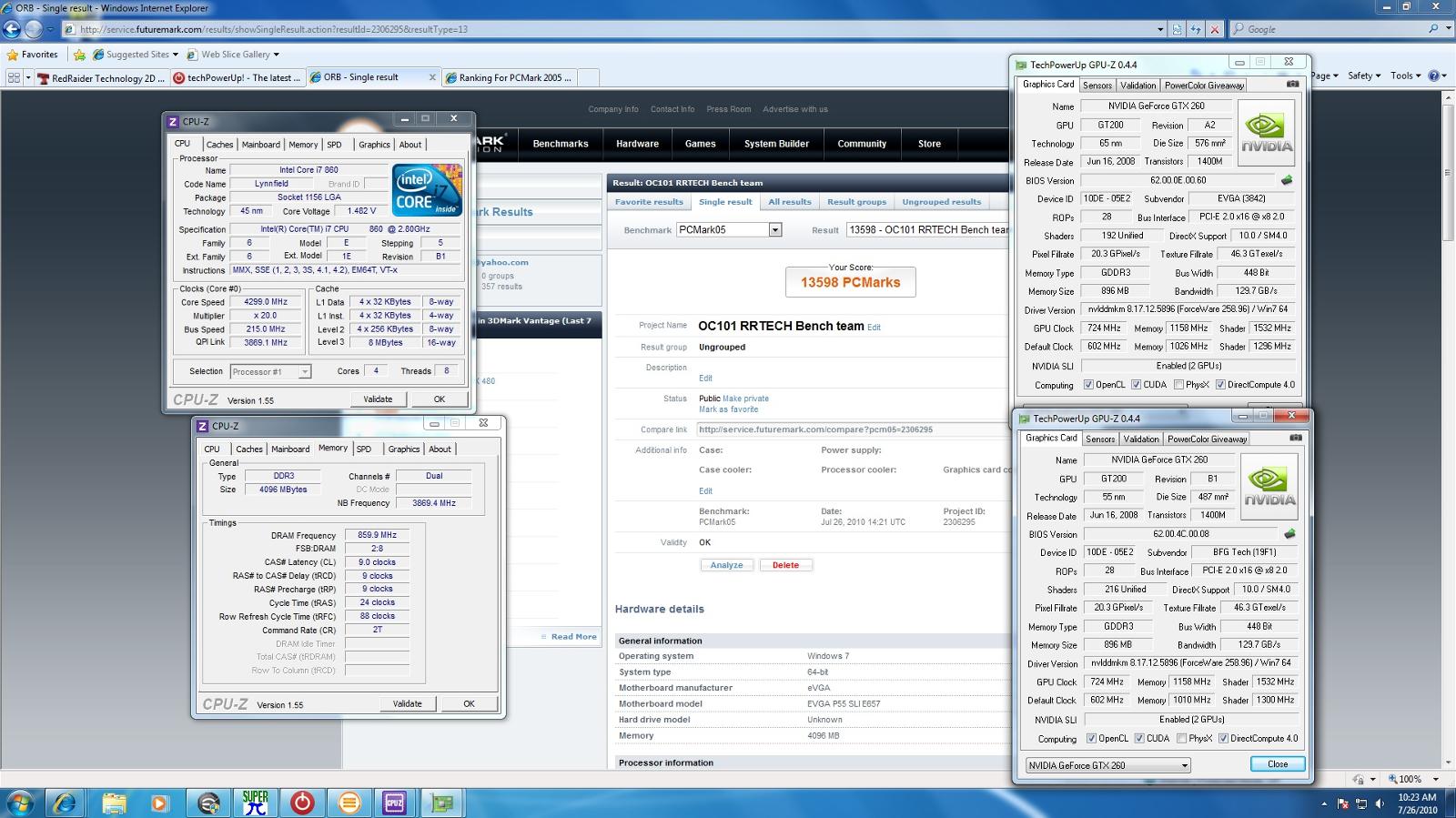Open Favorites star button
This screenshot has height=818, width=1456.
(33, 55)
